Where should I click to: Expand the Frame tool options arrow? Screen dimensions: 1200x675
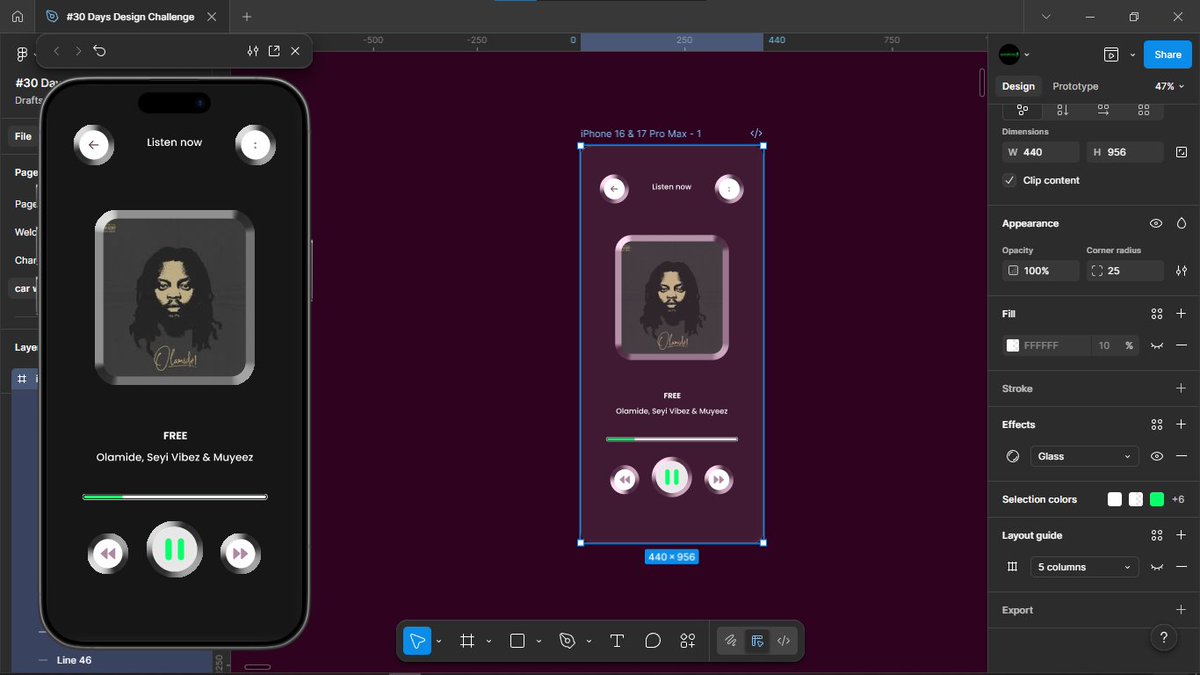489,641
